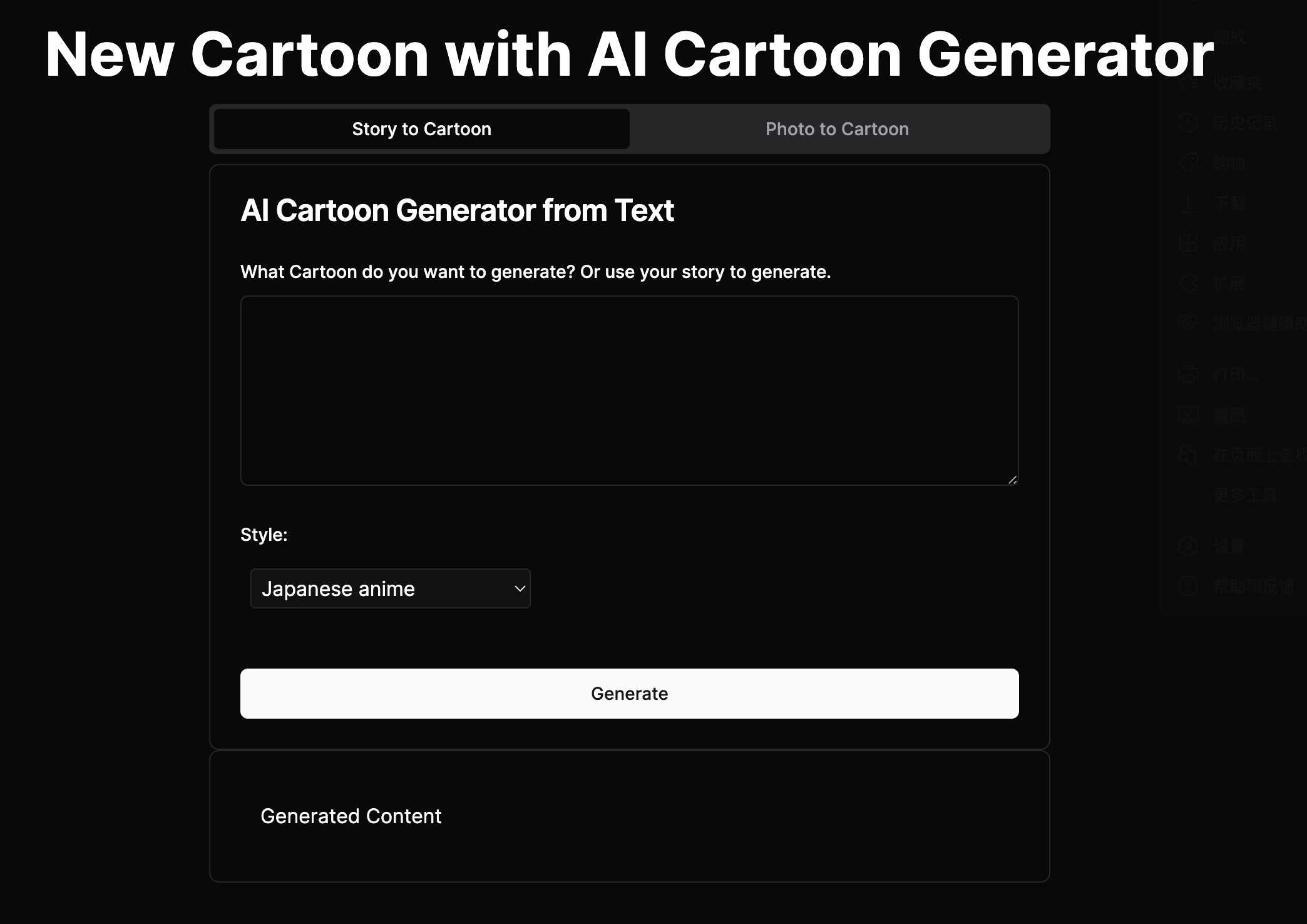Select the Story to Cartoon tab
The width and height of the screenshot is (1307, 924).
(421, 129)
